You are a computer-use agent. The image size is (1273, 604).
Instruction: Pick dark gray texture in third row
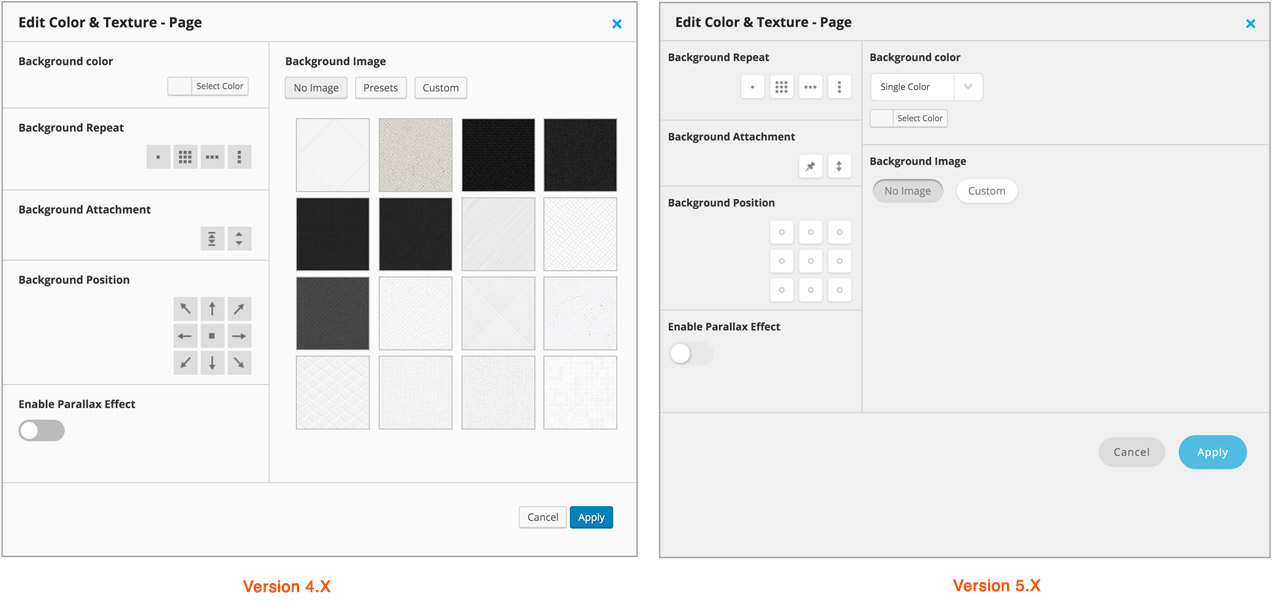coord(333,313)
